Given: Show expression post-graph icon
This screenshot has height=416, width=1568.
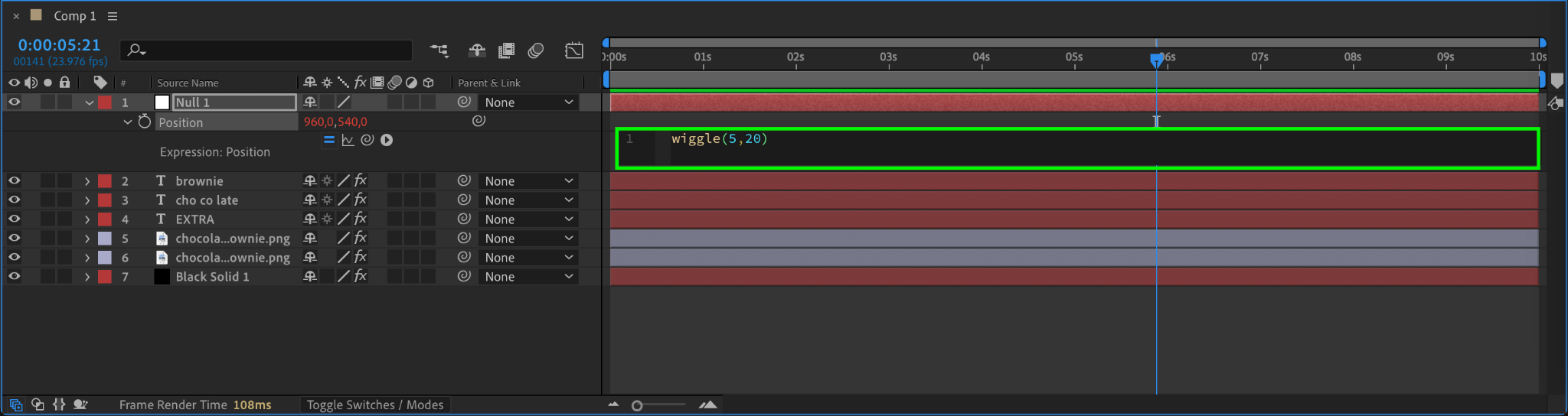Looking at the screenshot, I should [x=348, y=140].
